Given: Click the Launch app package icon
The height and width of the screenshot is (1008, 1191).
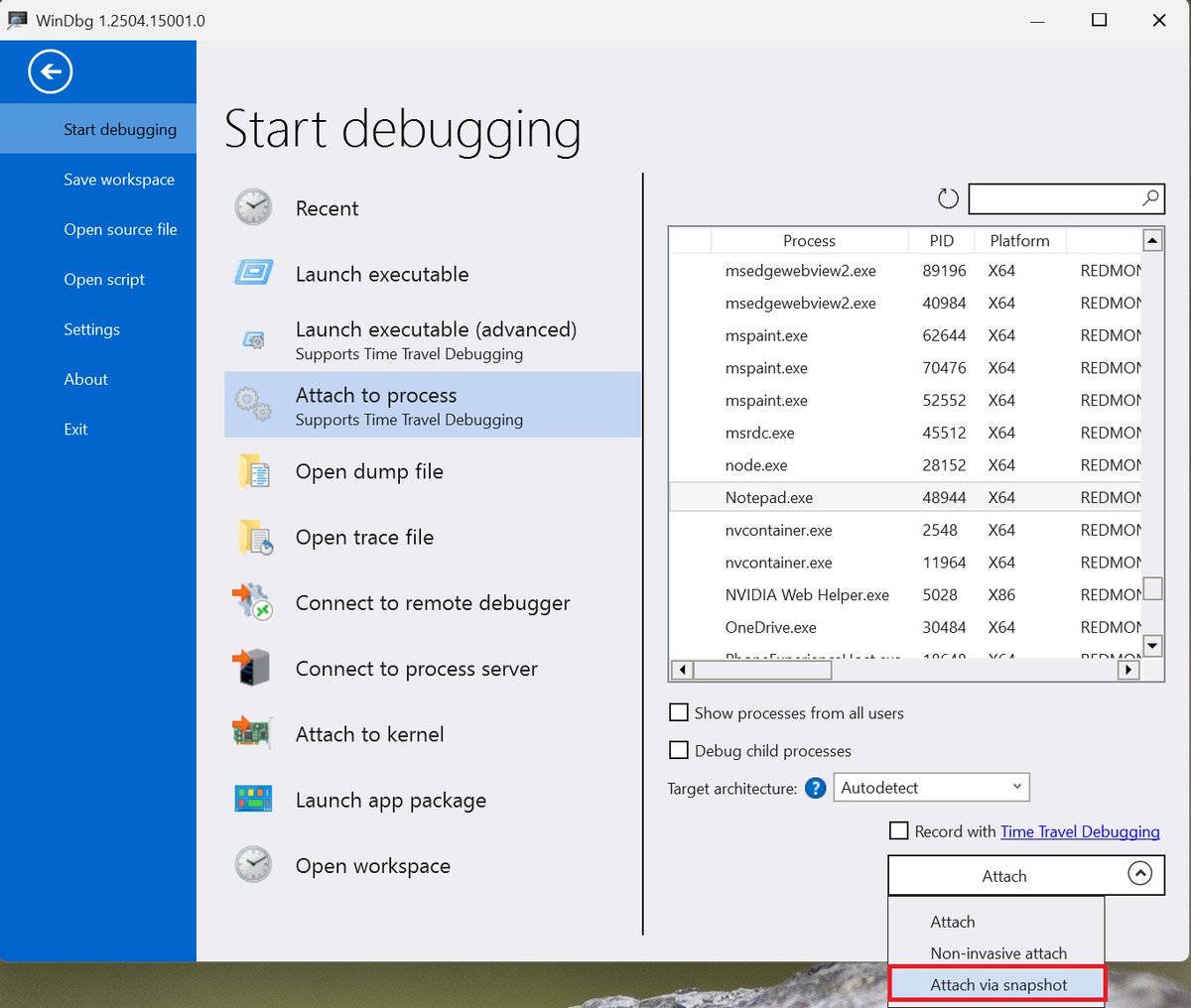Looking at the screenshot, I should pos(253,799).
